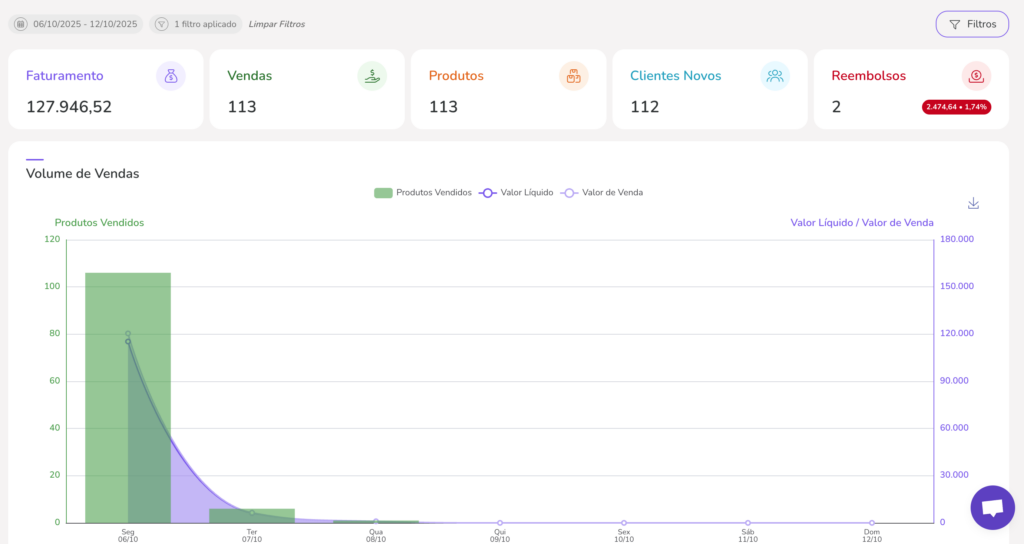This screenshot has height=544, width=1024.
Task: Download the Volume de Vendas chart
Action: point(973,203)
